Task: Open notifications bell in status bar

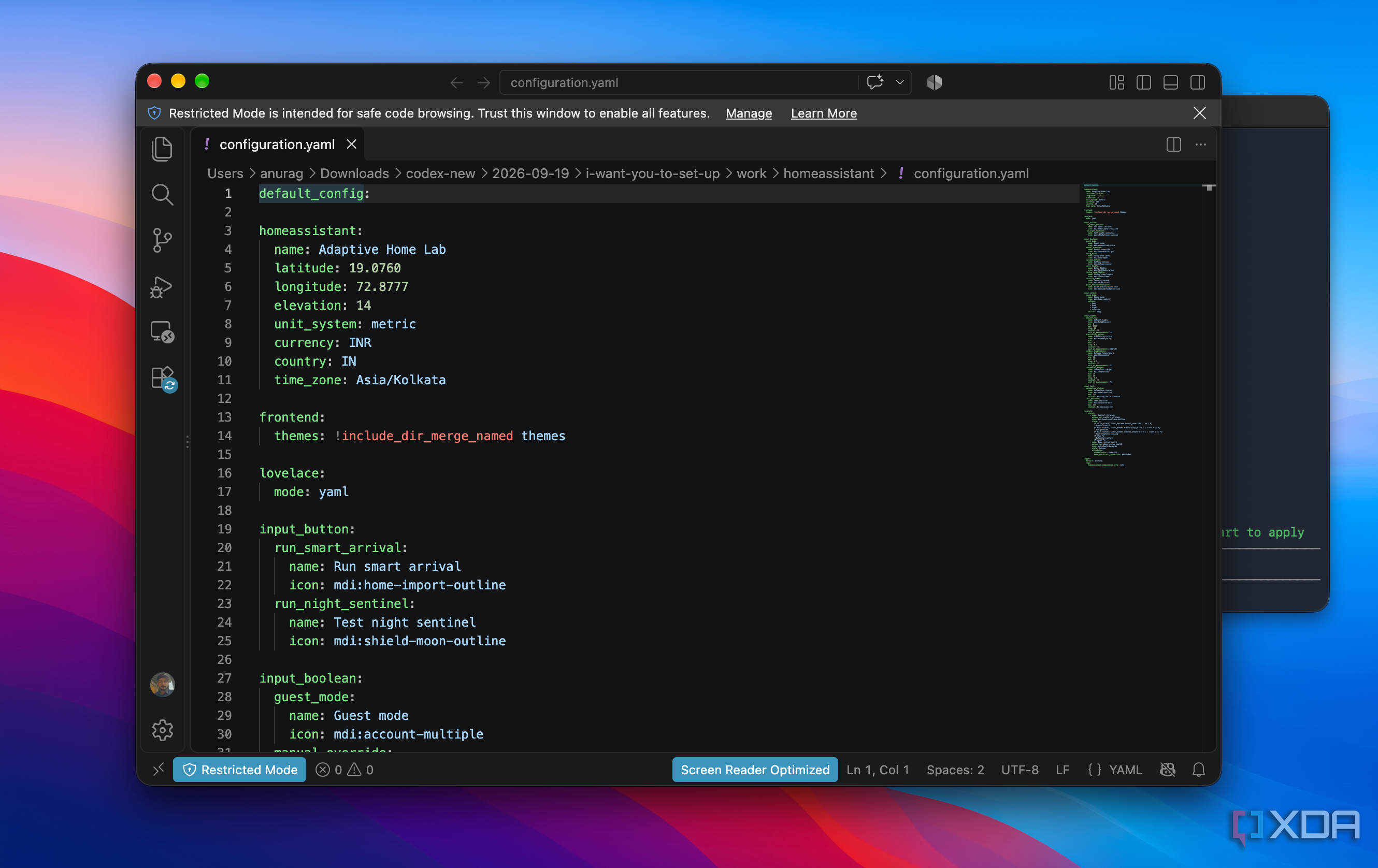Action: coord(1198,770)
